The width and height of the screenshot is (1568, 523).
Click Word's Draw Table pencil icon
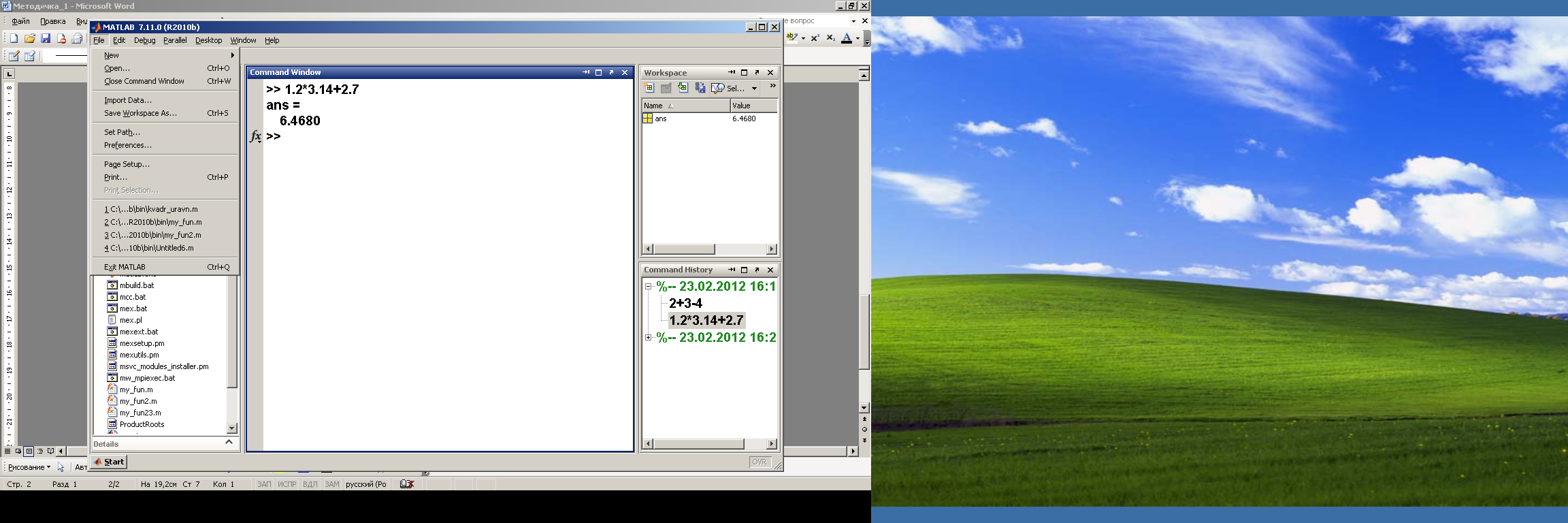[x=14, y=57]
